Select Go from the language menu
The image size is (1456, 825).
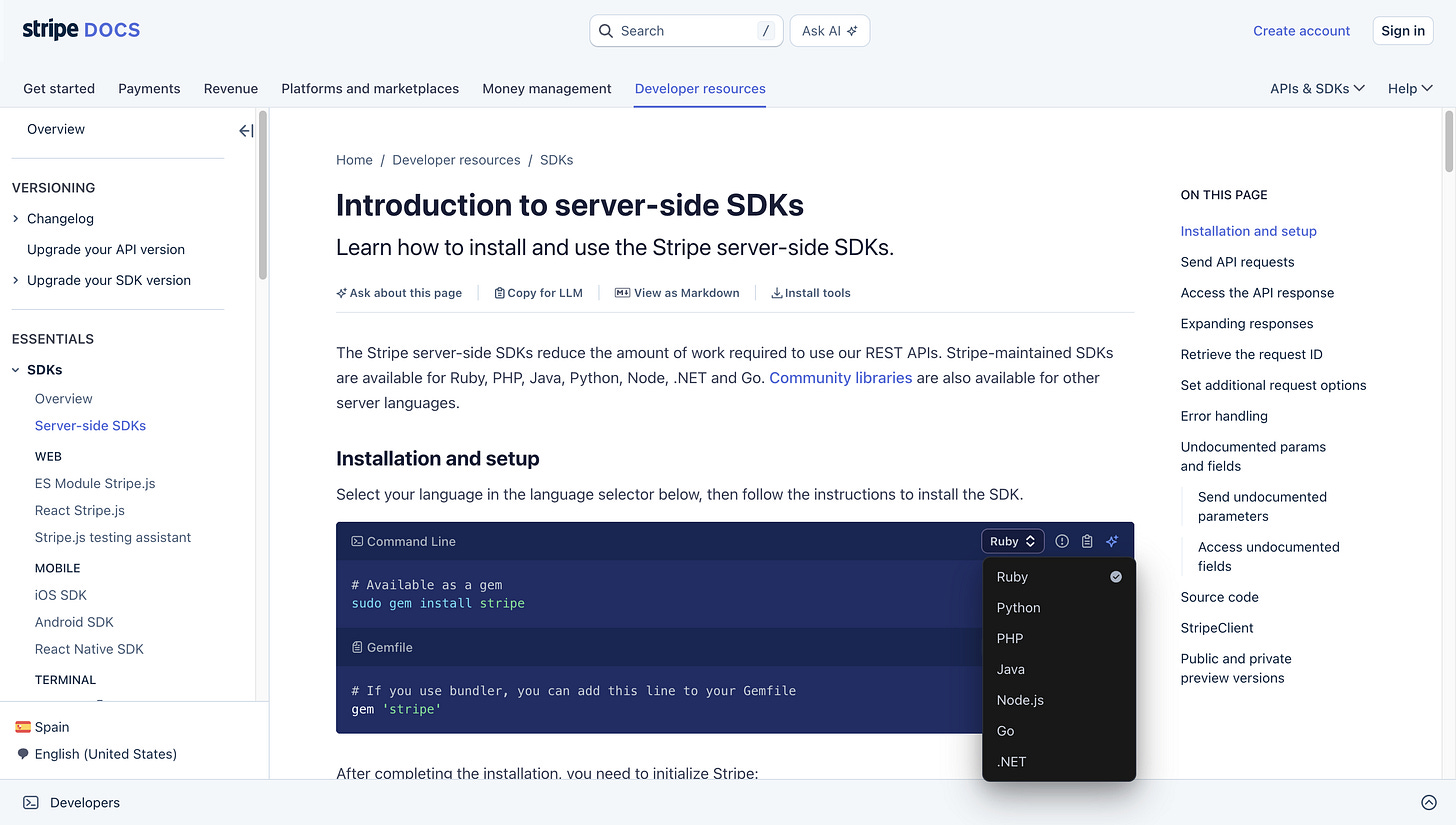(1059, 731)
